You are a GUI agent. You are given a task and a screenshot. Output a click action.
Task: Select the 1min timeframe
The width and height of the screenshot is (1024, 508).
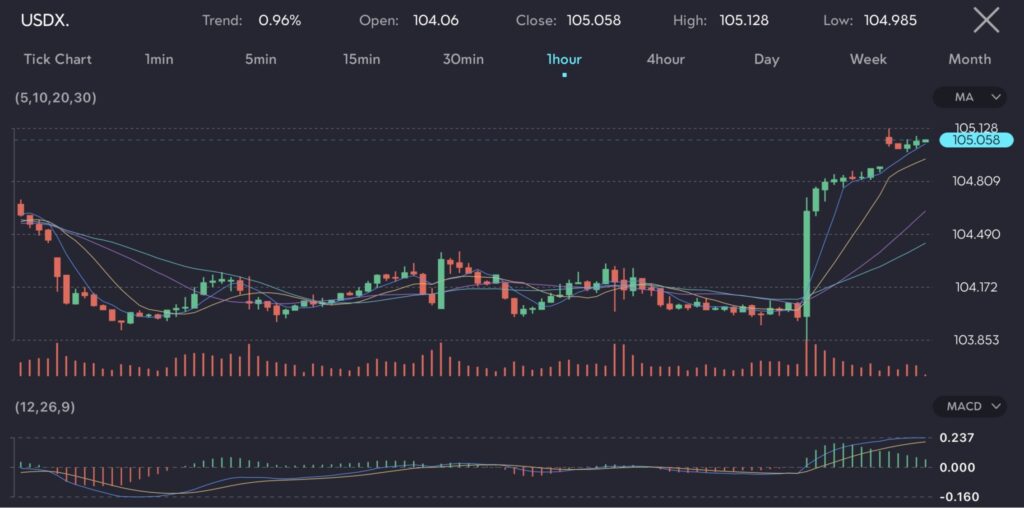click(x=159, y=59)
